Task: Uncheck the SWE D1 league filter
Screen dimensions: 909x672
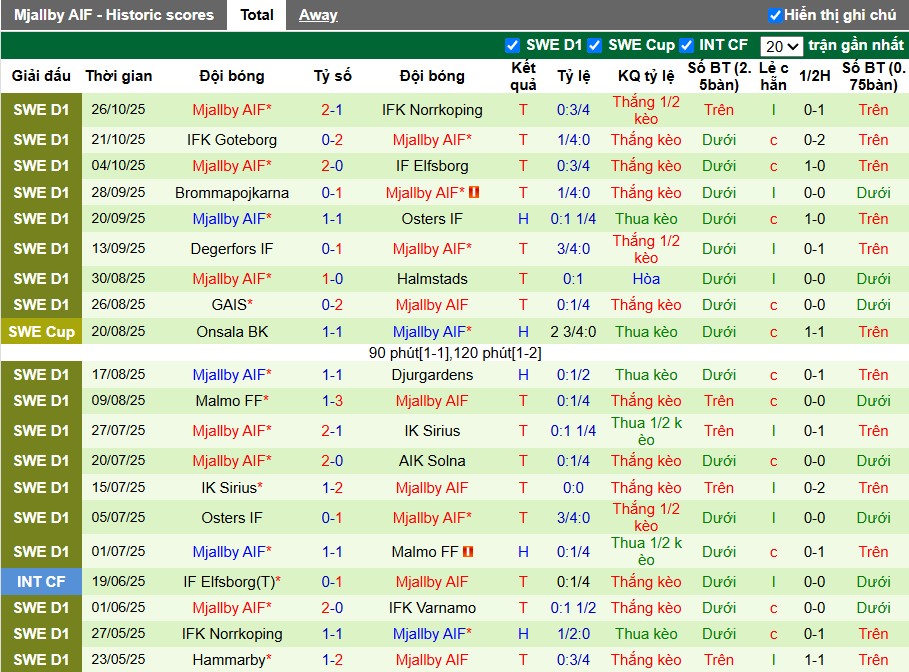Action: pyautogui.click(x=513, y=45)
